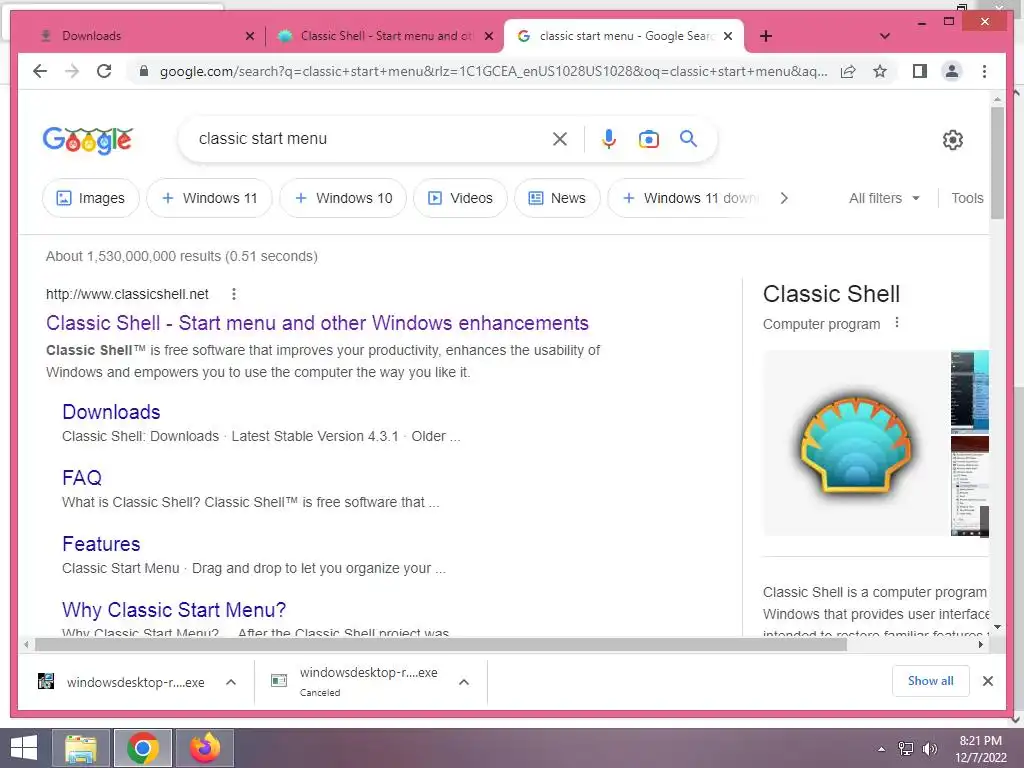Open volume control in system tray
This screenshot has height=768, width=1024.
929,748
